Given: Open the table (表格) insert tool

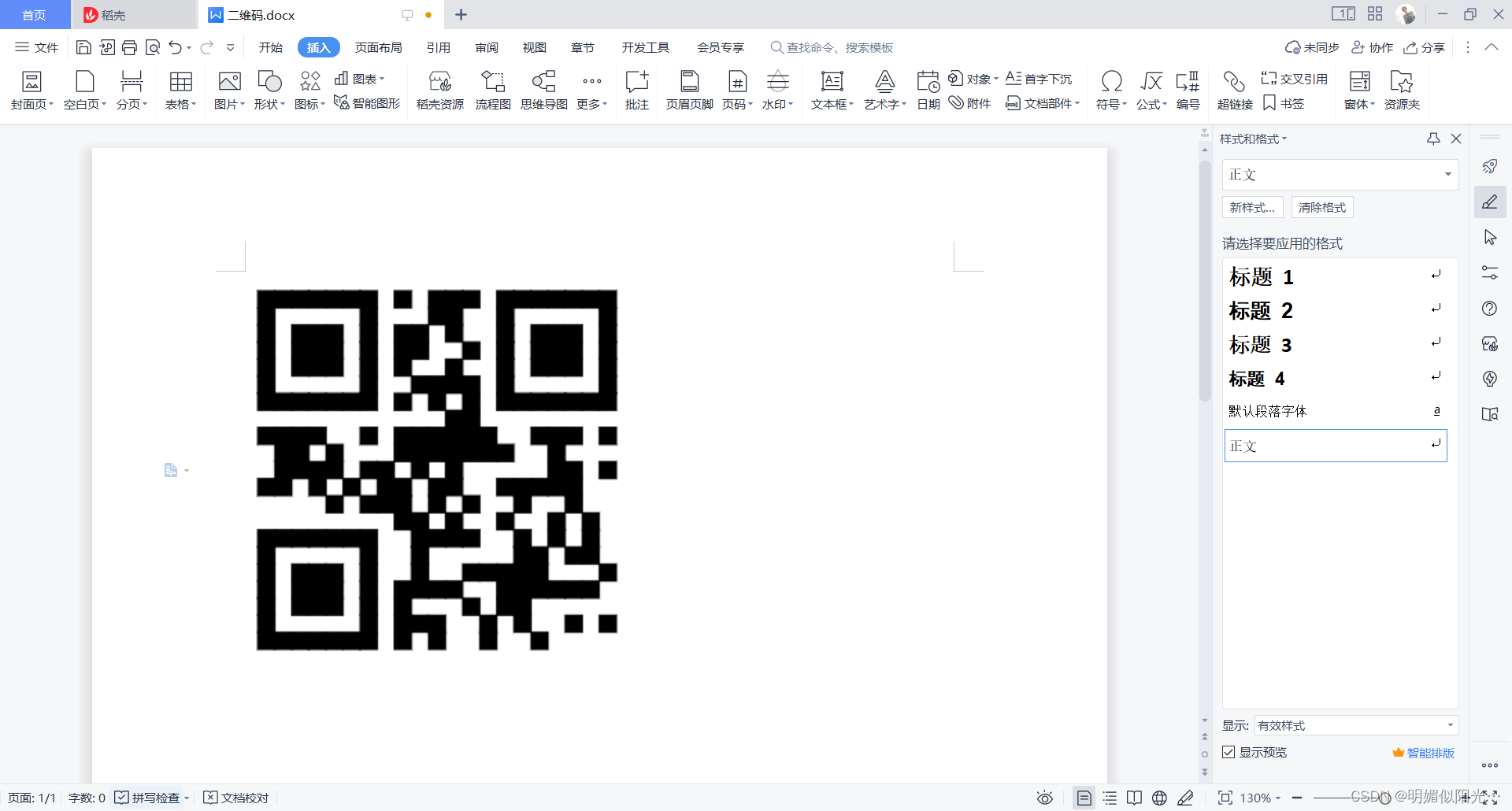Looking at the screenshot, I should tap(180, 91).
